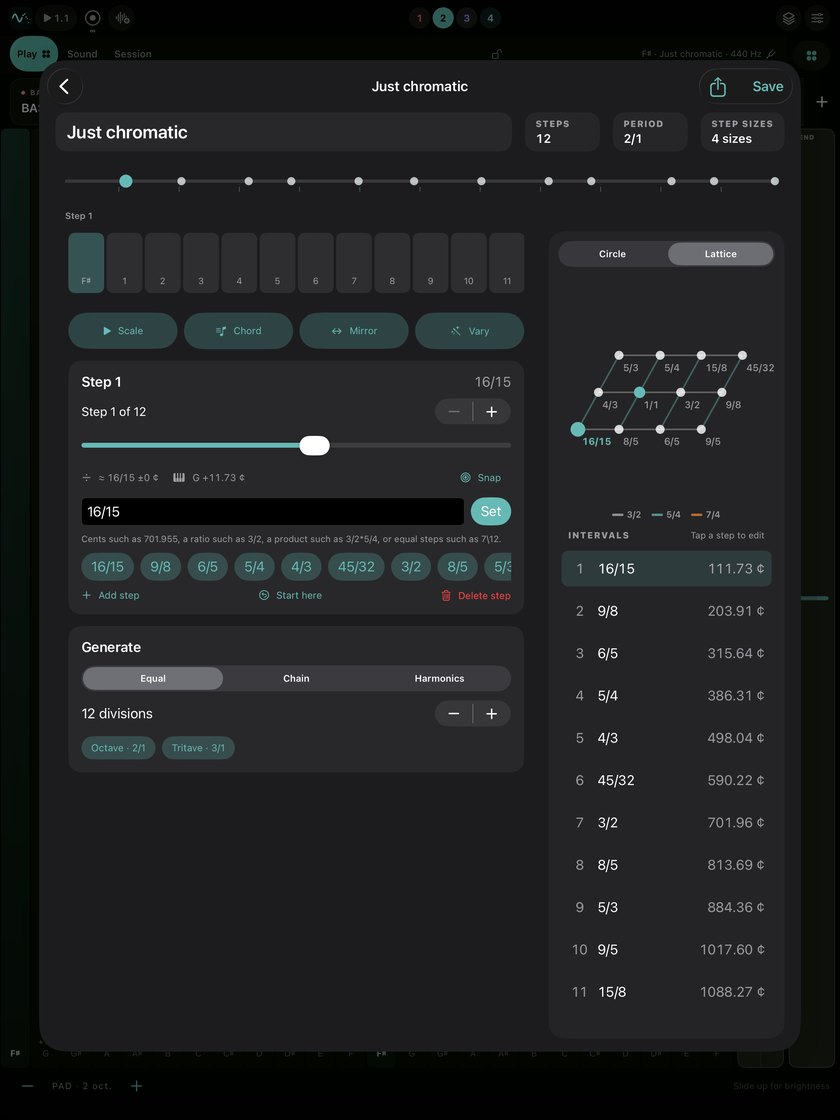Increase the 12 divisions count
Screen dimensions: 840x1120
(492, 714)
